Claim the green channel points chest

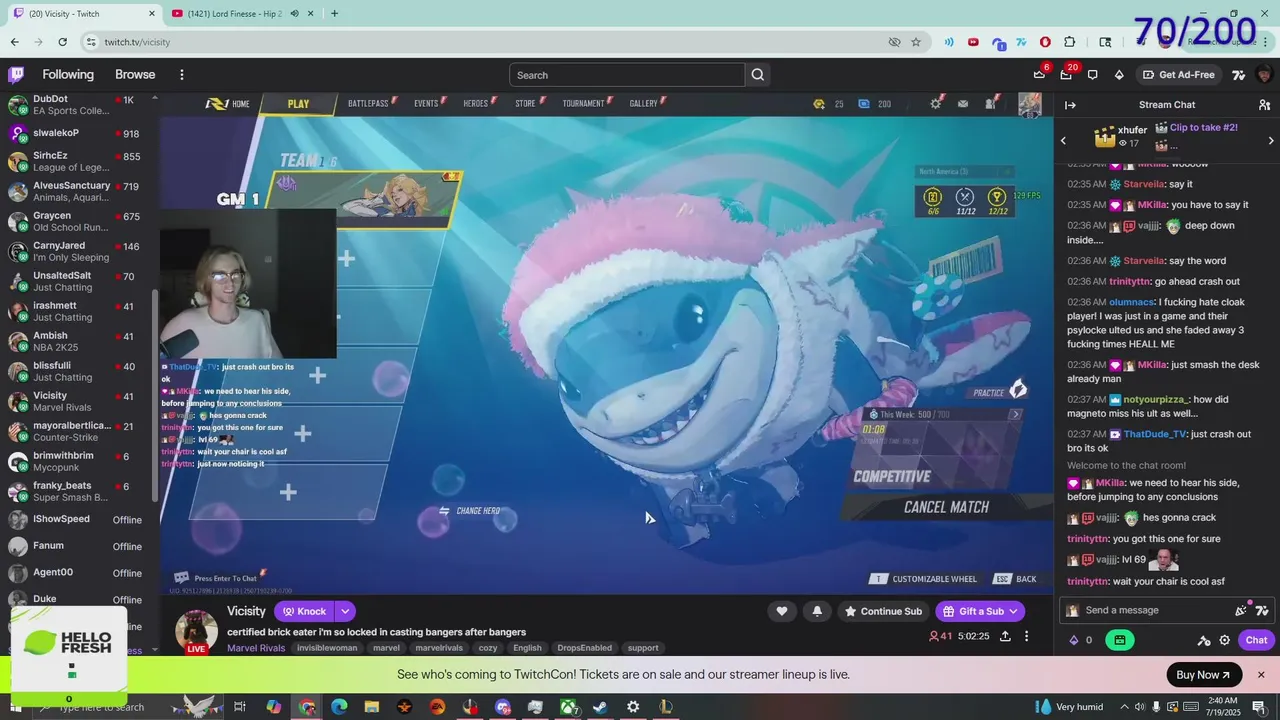pyautogui.click(x=1119, y=640)
